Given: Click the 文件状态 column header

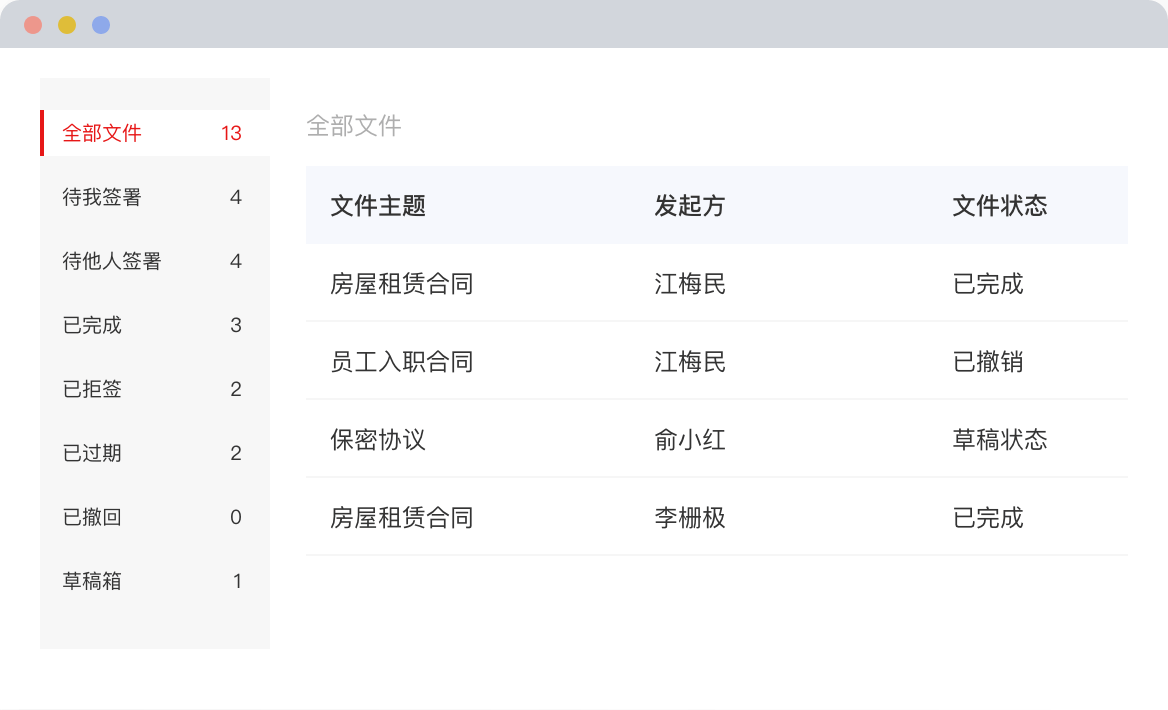Looking at the screenshot, I should click(x=999, y=205).
